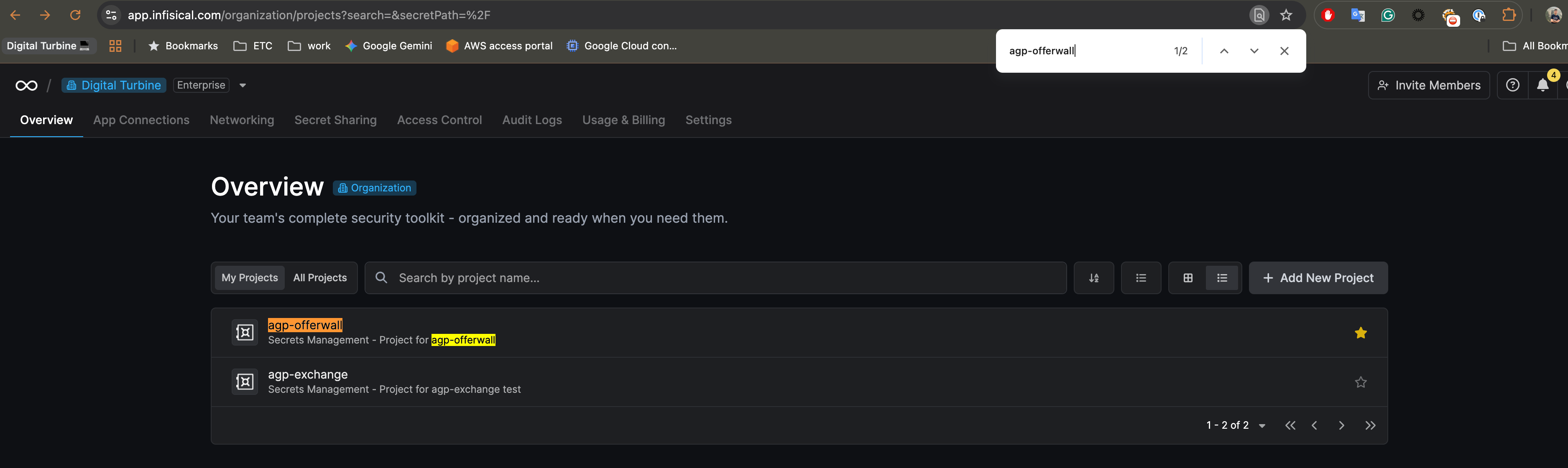Jump to the last projects page
1568x468 pixels.
(x=1369, y=425)
